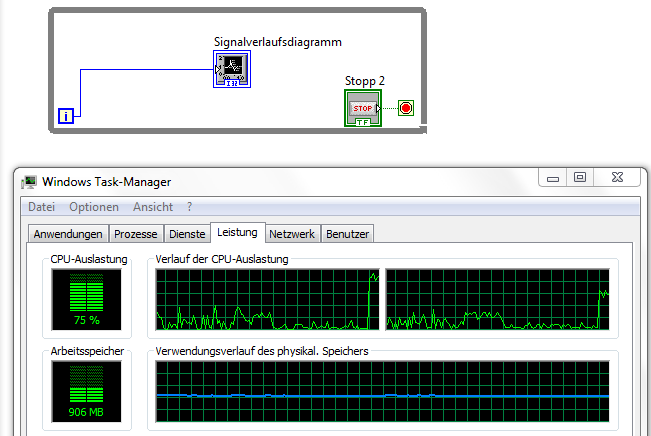This screenshot has width=651, height=436.
Task: Switch to the Benutzer tab
Action: coord(348,234)
